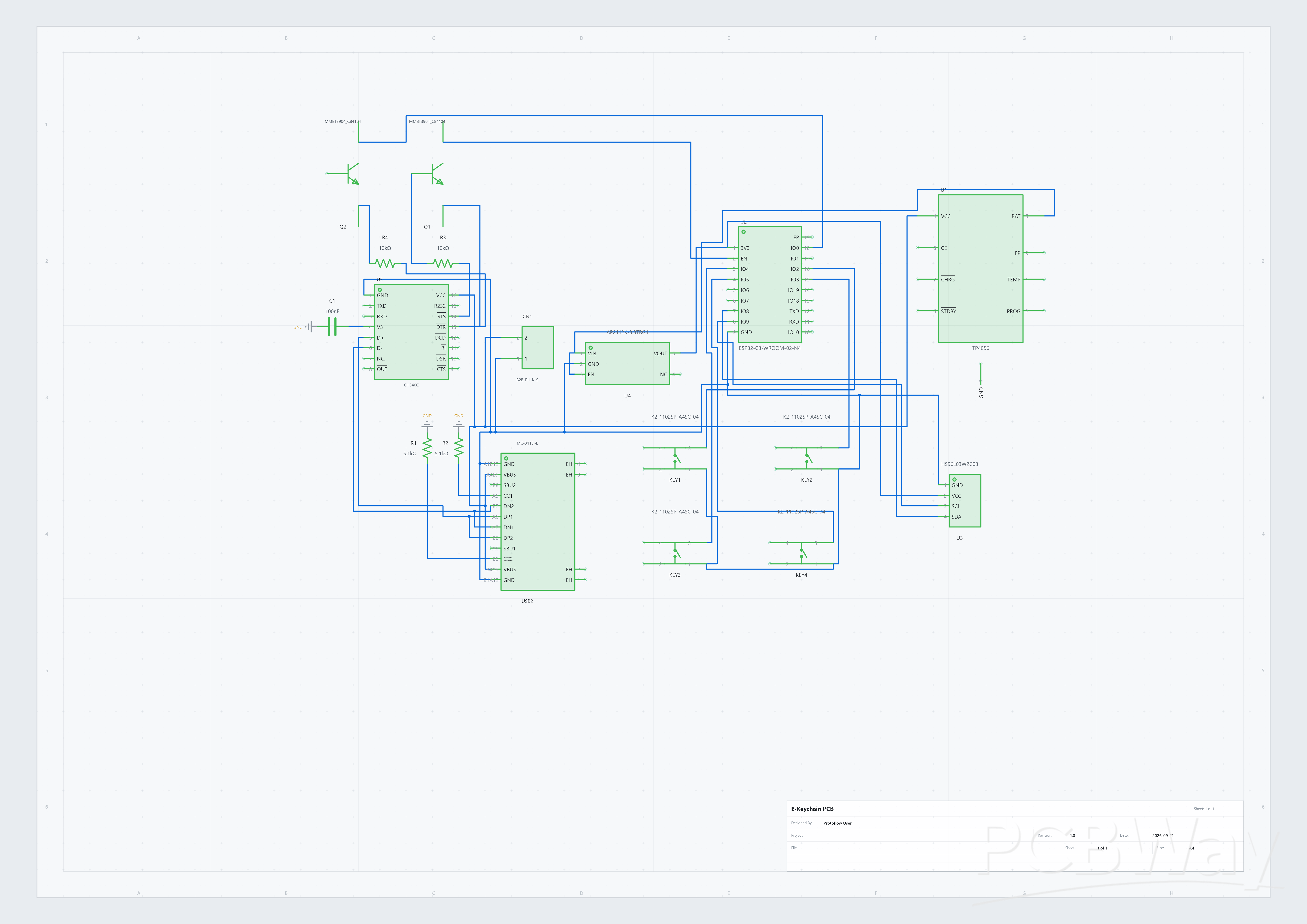Click the 100nF value of C1
Screen dimensions: 1307x924
[332, 311]
